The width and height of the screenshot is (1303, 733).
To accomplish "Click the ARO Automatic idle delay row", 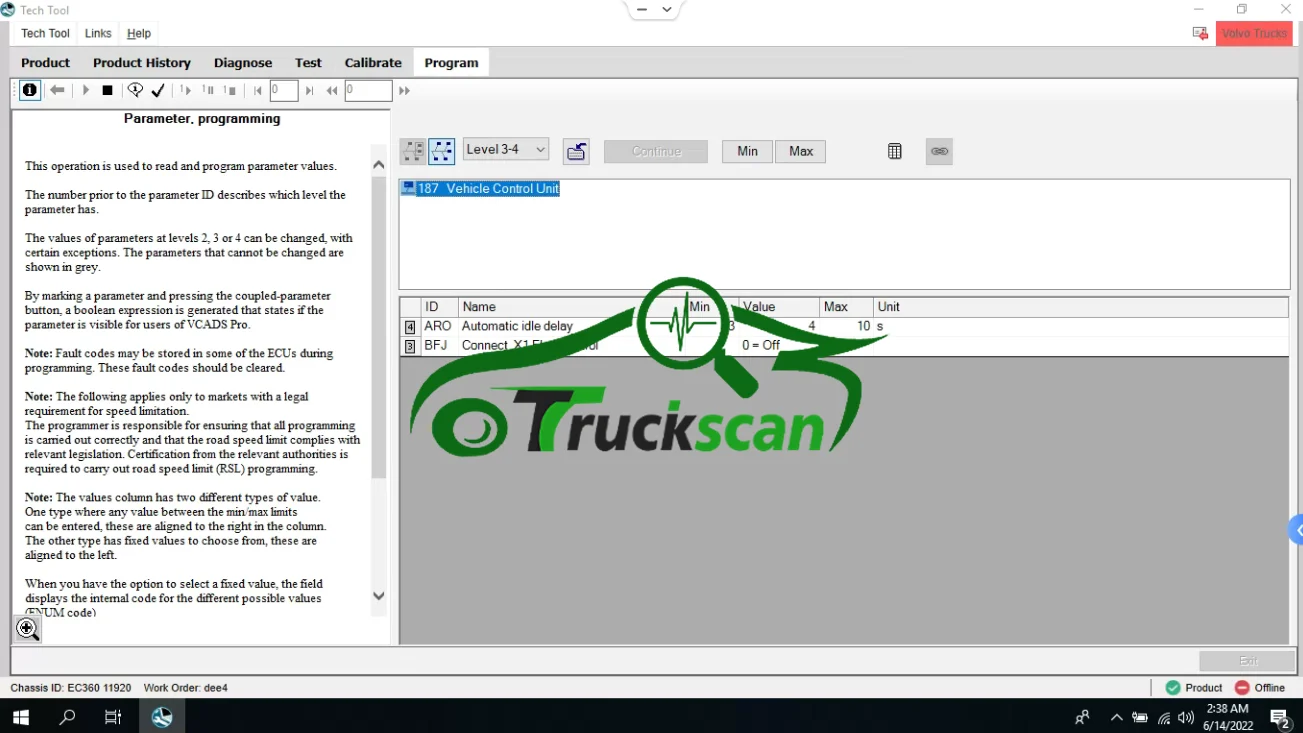I will pyautogui.click(x=844, y=326).
